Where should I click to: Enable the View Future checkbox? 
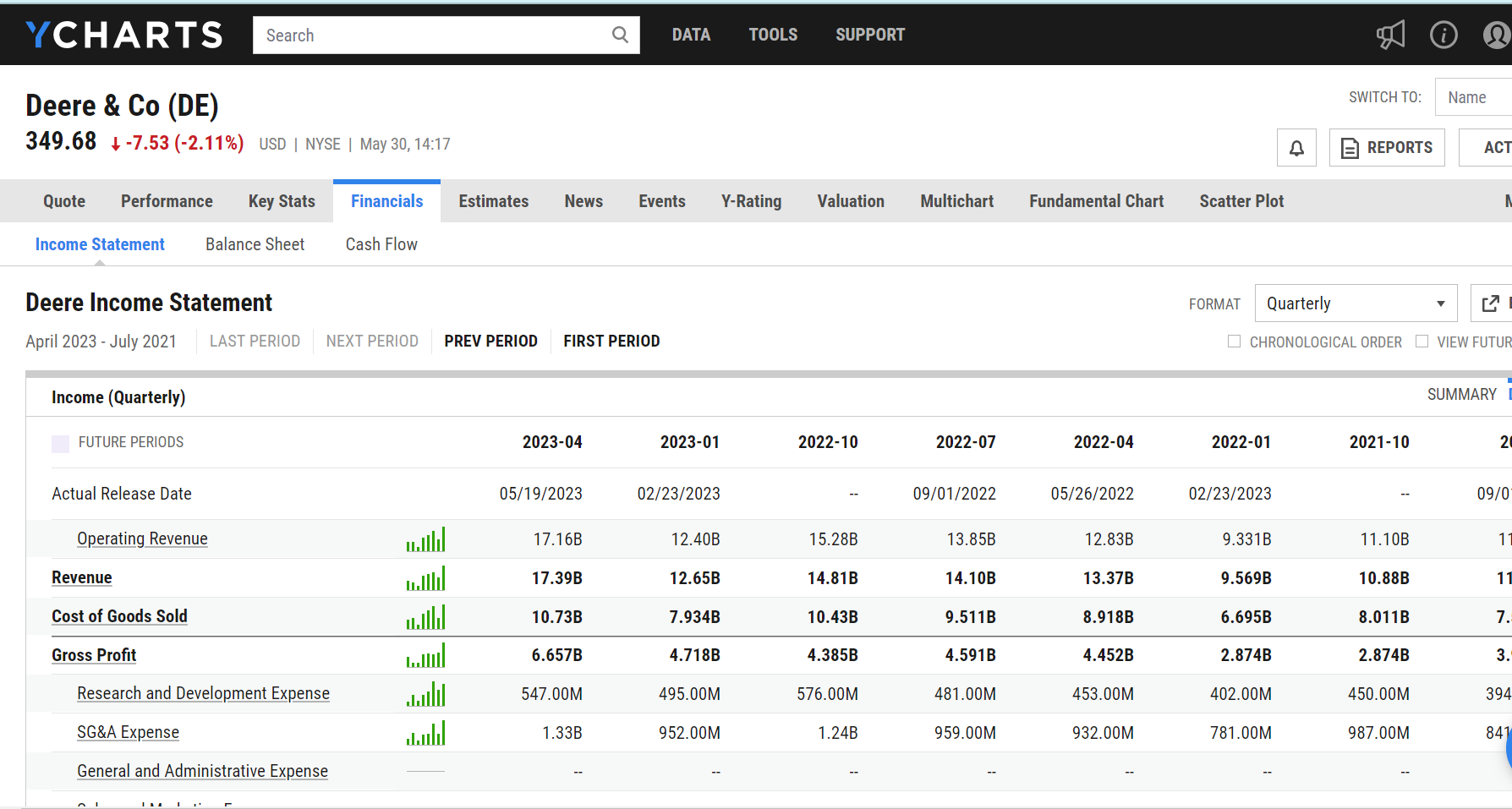(1422, 342)
